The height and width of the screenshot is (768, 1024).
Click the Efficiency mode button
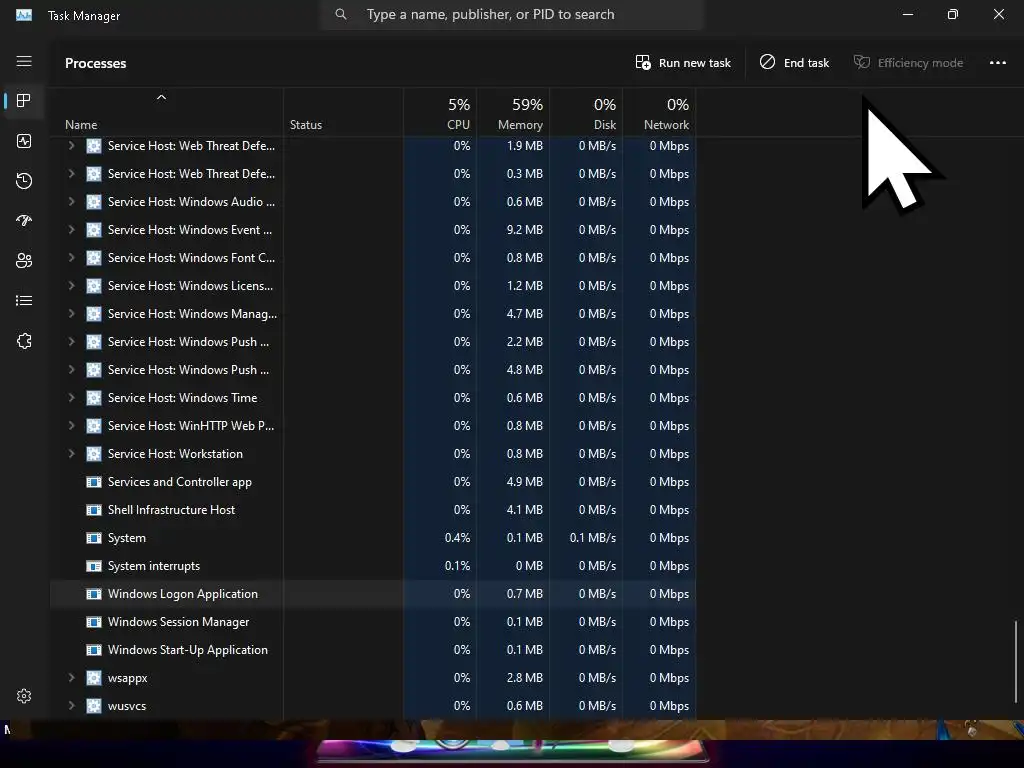pos(908,63)
